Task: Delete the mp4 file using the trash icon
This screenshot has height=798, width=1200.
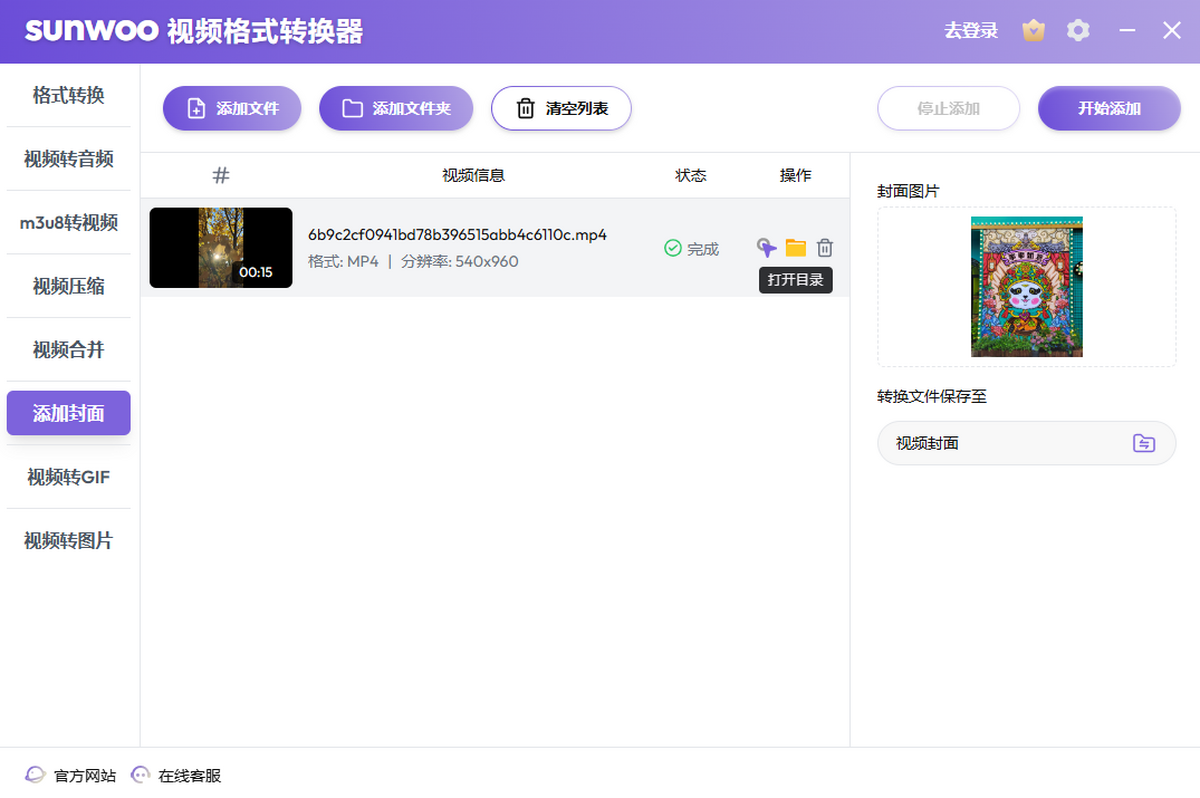Action: 824,248
